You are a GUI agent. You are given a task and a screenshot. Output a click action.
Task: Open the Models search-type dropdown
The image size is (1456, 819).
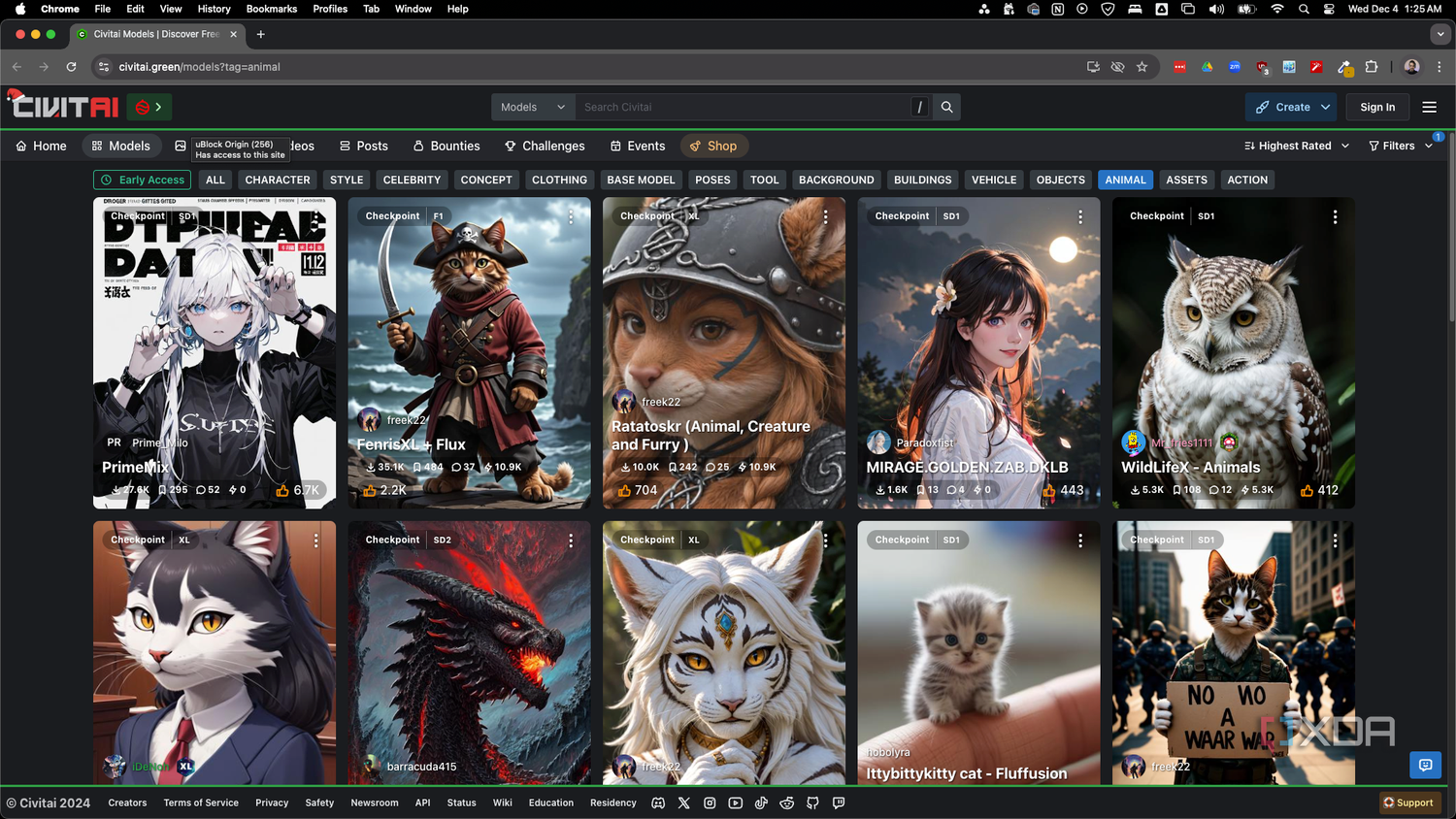(533, 107)
